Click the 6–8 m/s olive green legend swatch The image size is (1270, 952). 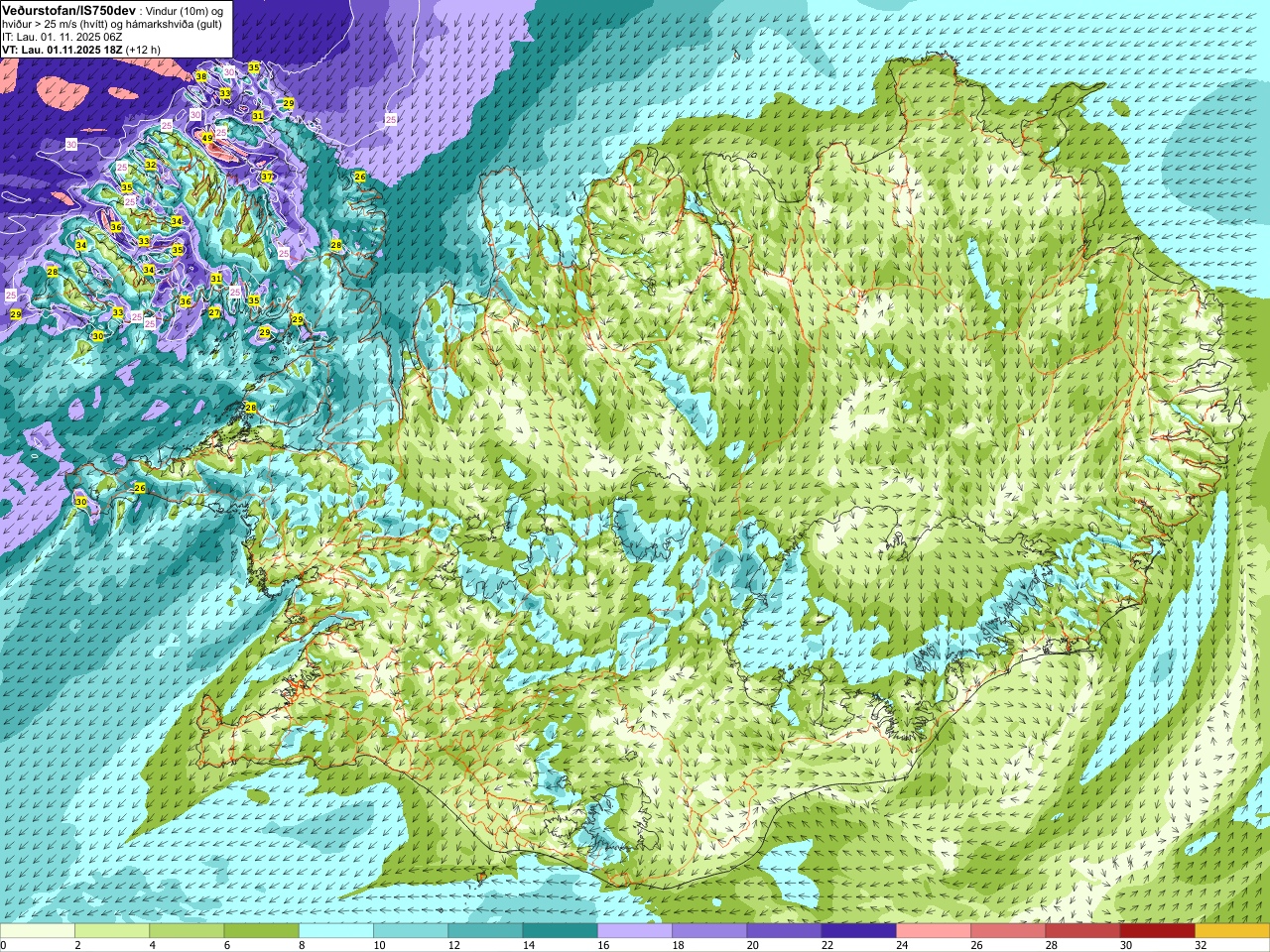point(262,931)
